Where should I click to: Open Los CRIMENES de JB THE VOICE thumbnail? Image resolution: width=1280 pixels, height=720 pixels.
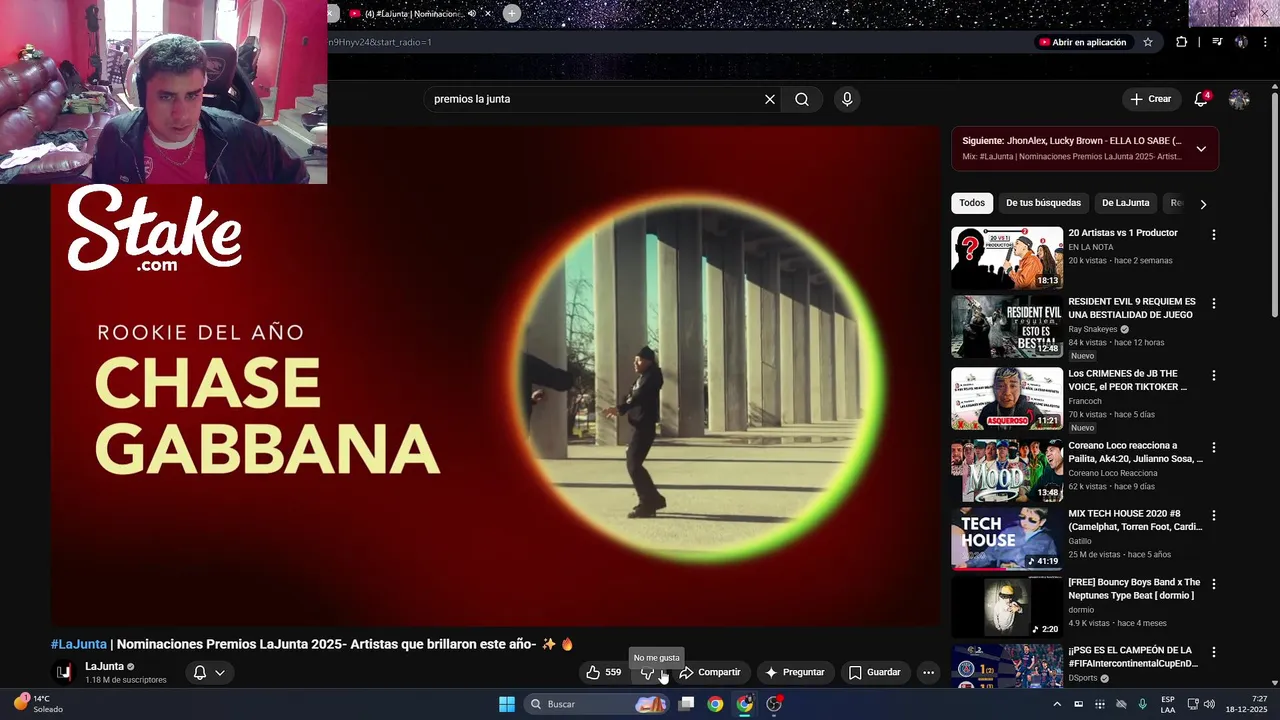pyautogui.click(x=1007, y=398)
